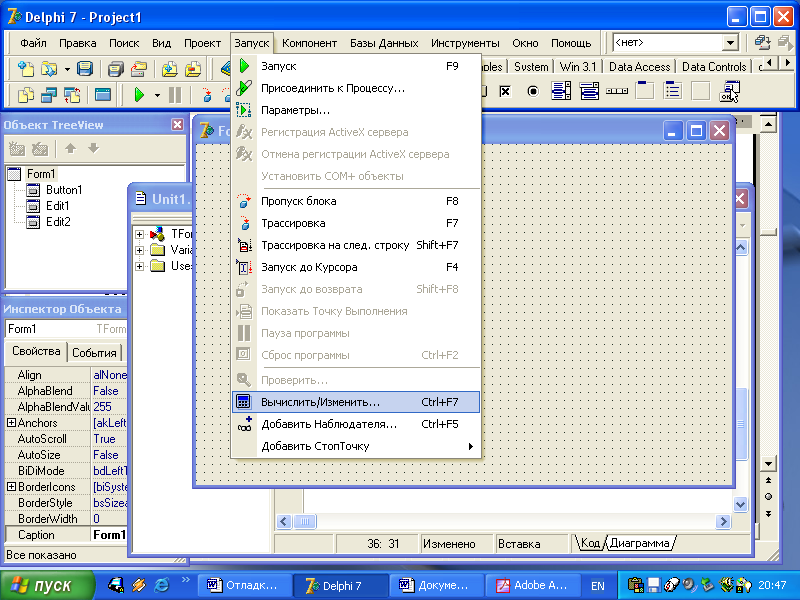Click the Save toolbar icon
Screen dimensions: 800x600
tap(85, 68)
